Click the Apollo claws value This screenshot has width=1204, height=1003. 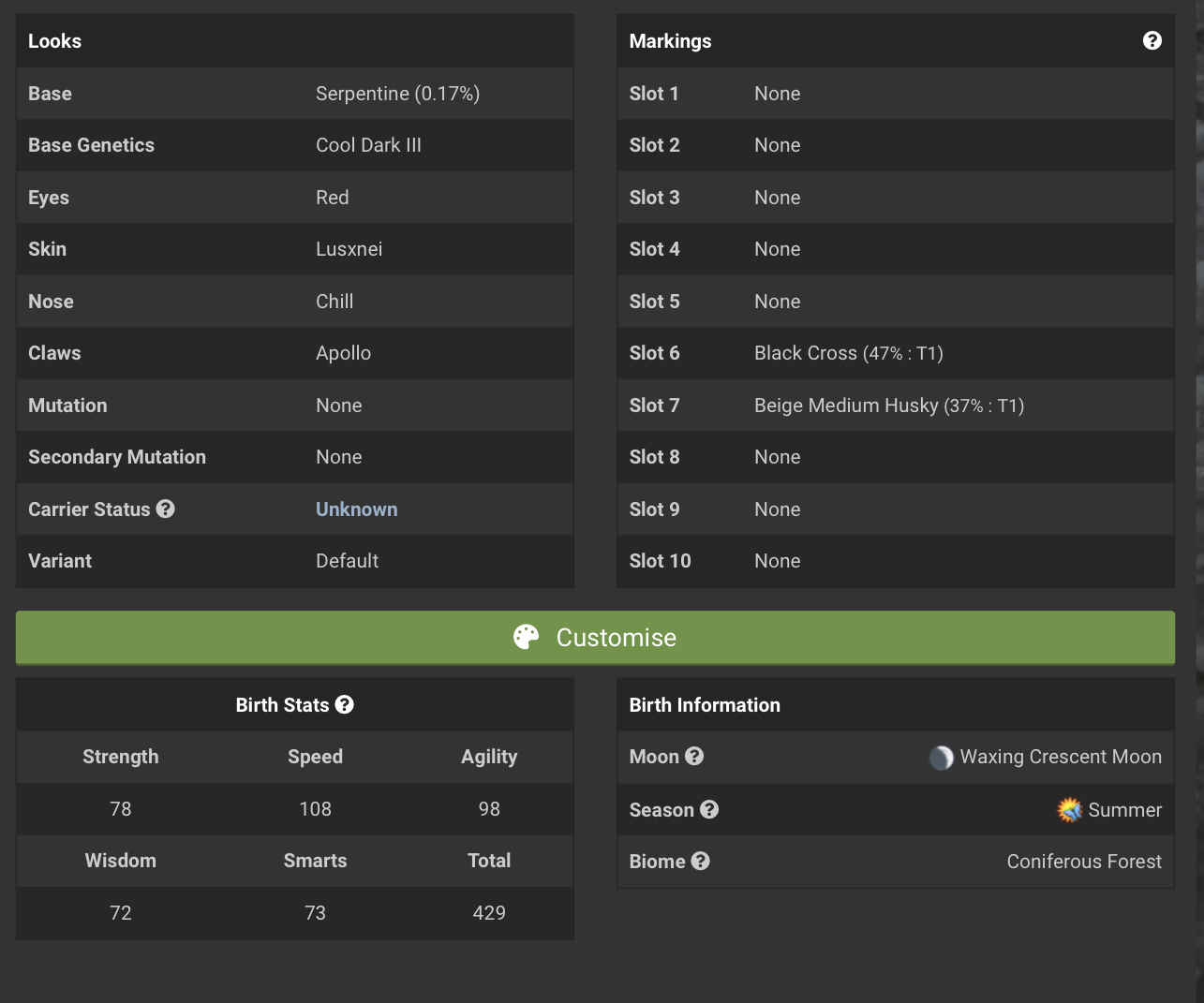click(x=344, y=353)
